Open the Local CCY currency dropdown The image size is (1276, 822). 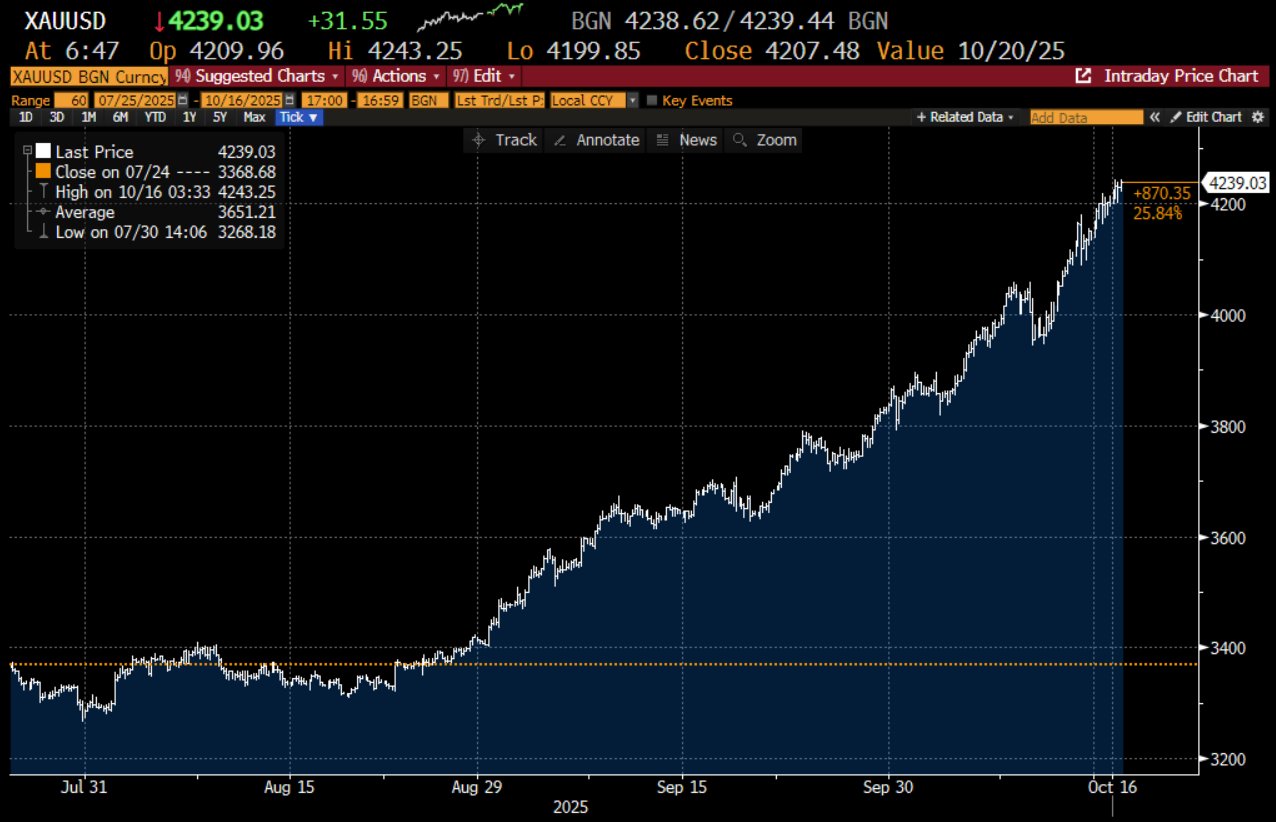[596, 100]
